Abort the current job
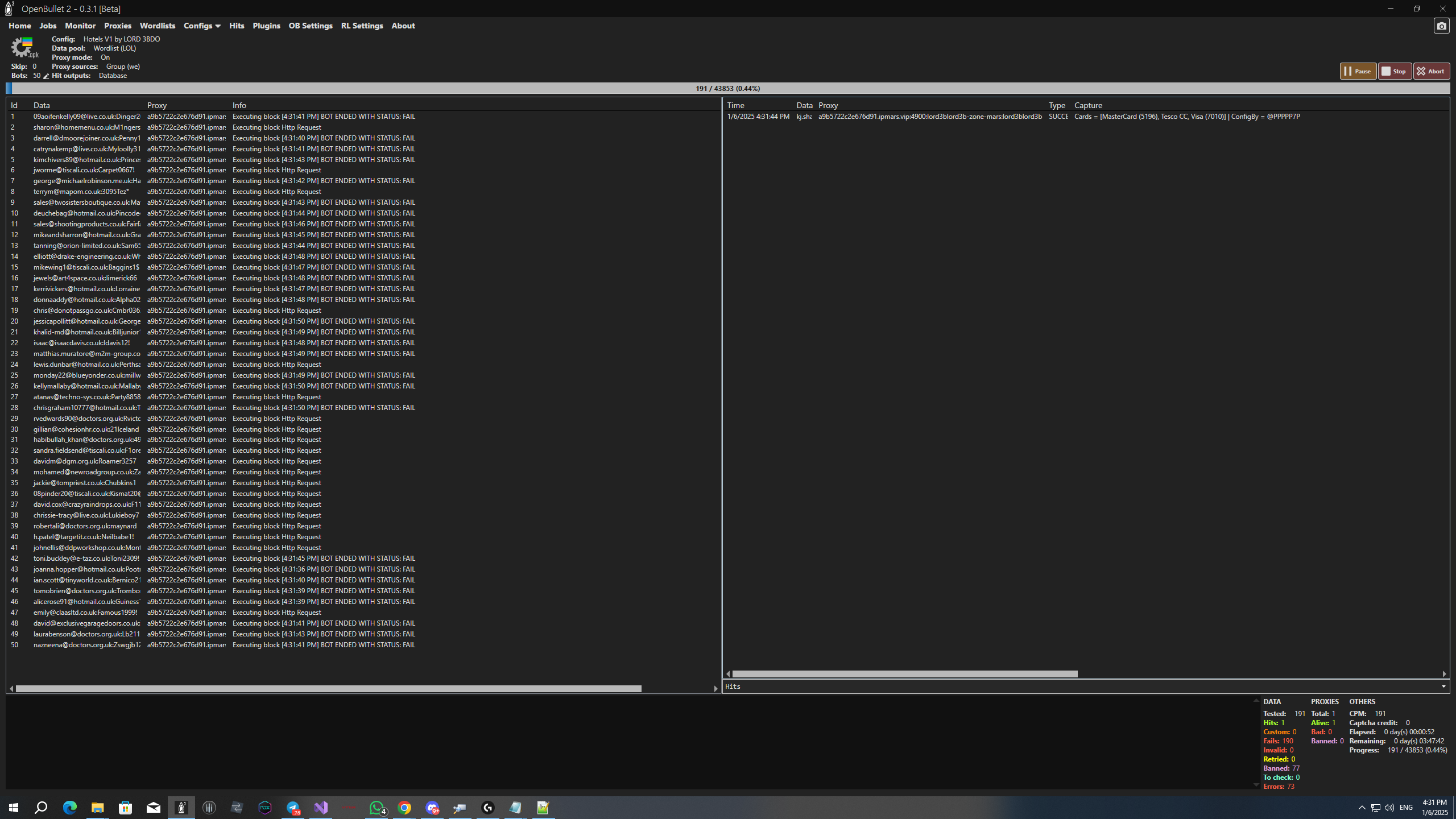The image size is (1456, 819). (x=1431, y=71)
